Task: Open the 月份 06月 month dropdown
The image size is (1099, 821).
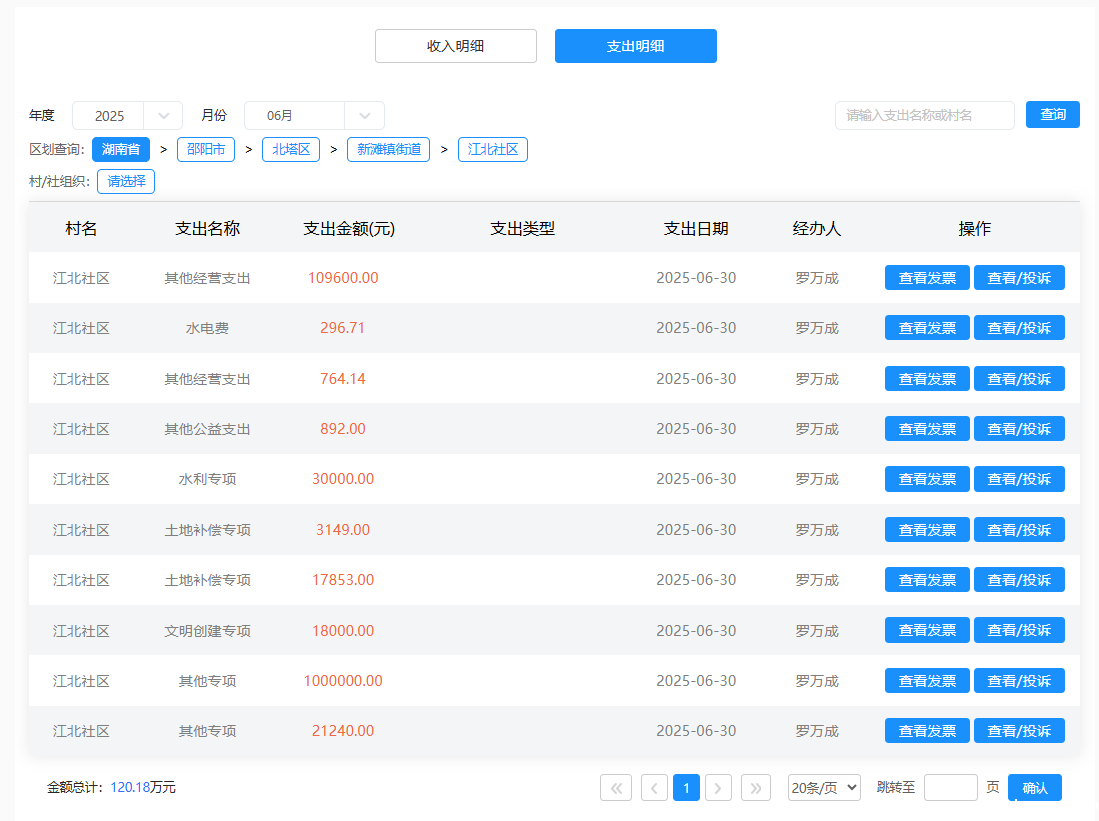Action: point(314,116)
